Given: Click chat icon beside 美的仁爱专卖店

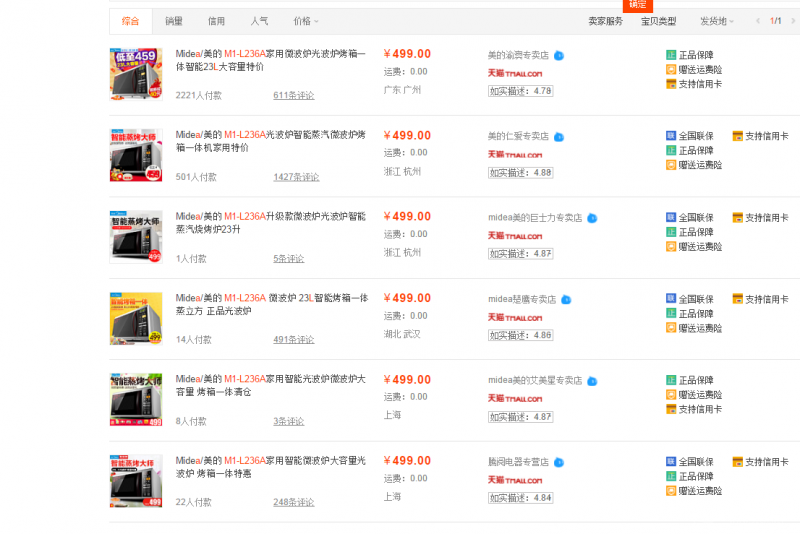Looking at the screenshot, I should point(559,137).
